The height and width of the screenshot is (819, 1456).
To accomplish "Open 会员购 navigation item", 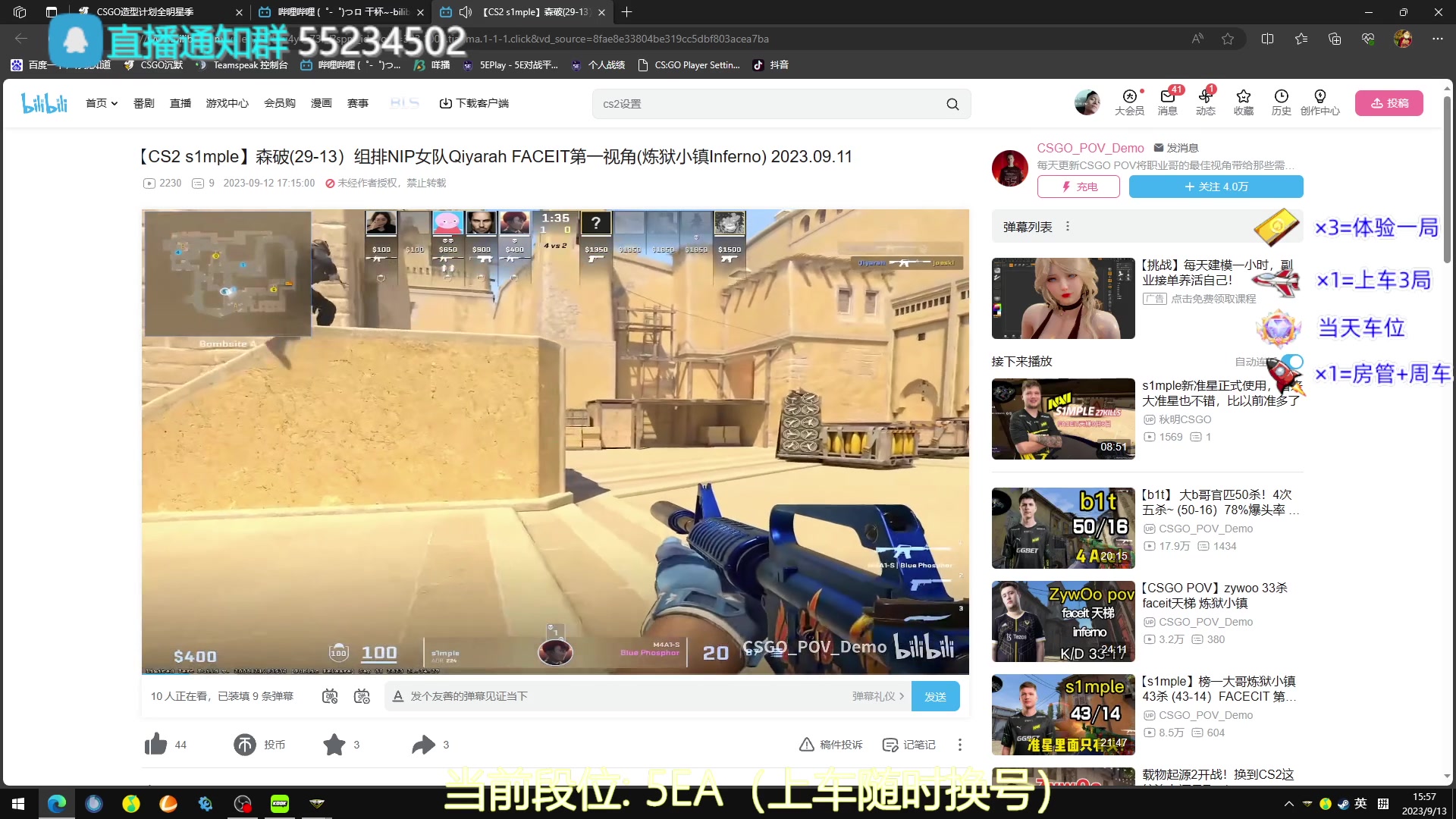I will [x=280, y=103].
